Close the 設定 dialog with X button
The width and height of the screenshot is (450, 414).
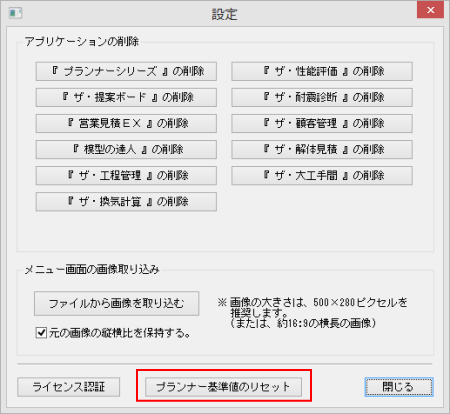click(430, 10)
